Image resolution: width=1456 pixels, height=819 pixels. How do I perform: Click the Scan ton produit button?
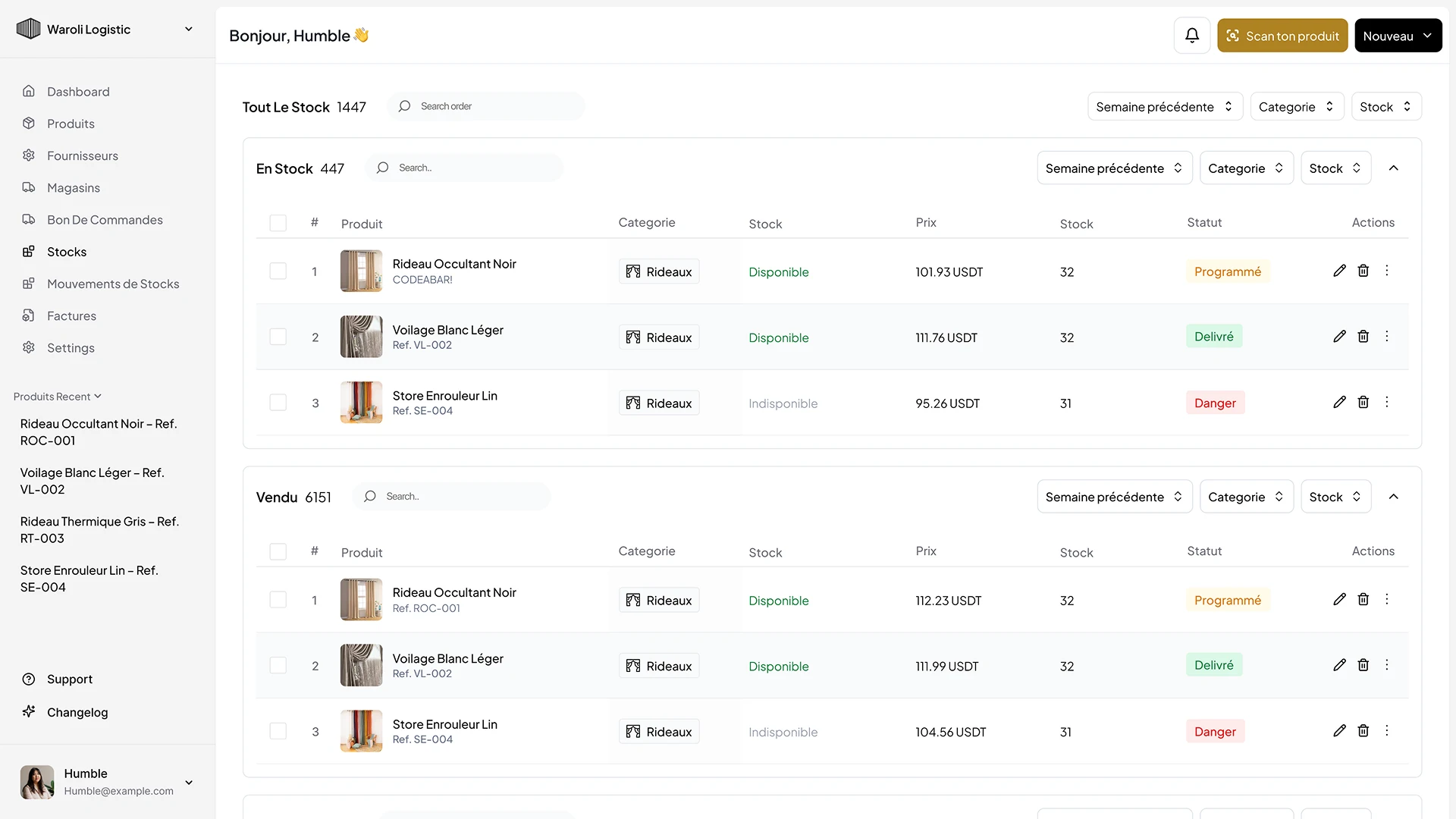coord(1282,35)
